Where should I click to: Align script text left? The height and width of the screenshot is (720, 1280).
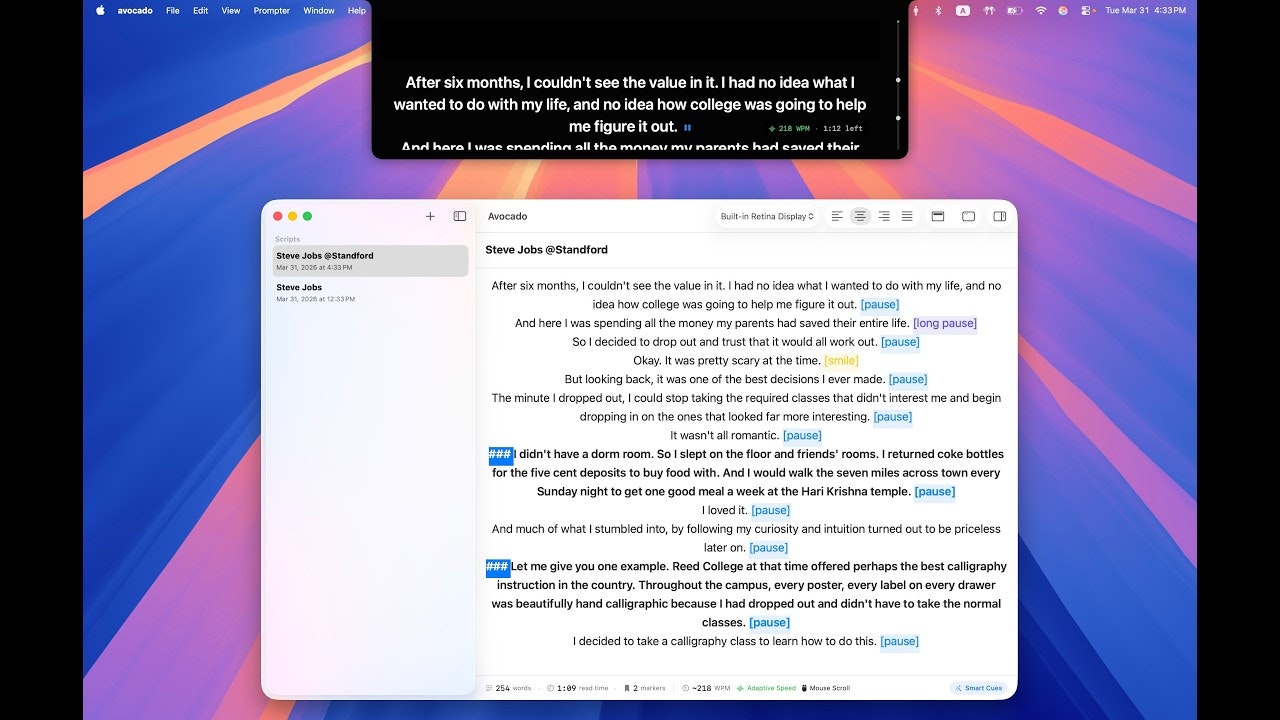pyautogui.click(x=837, y=216)
